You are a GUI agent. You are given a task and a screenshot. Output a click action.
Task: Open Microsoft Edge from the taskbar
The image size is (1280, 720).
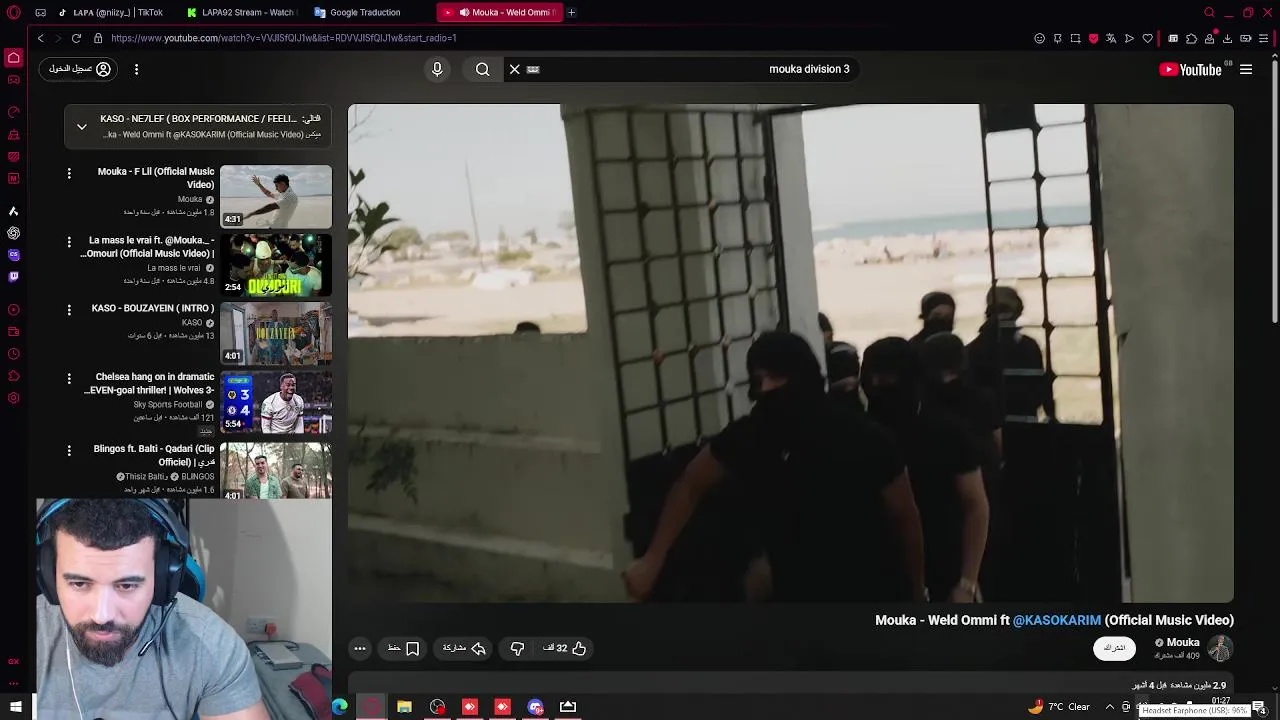tap(340, 707)
